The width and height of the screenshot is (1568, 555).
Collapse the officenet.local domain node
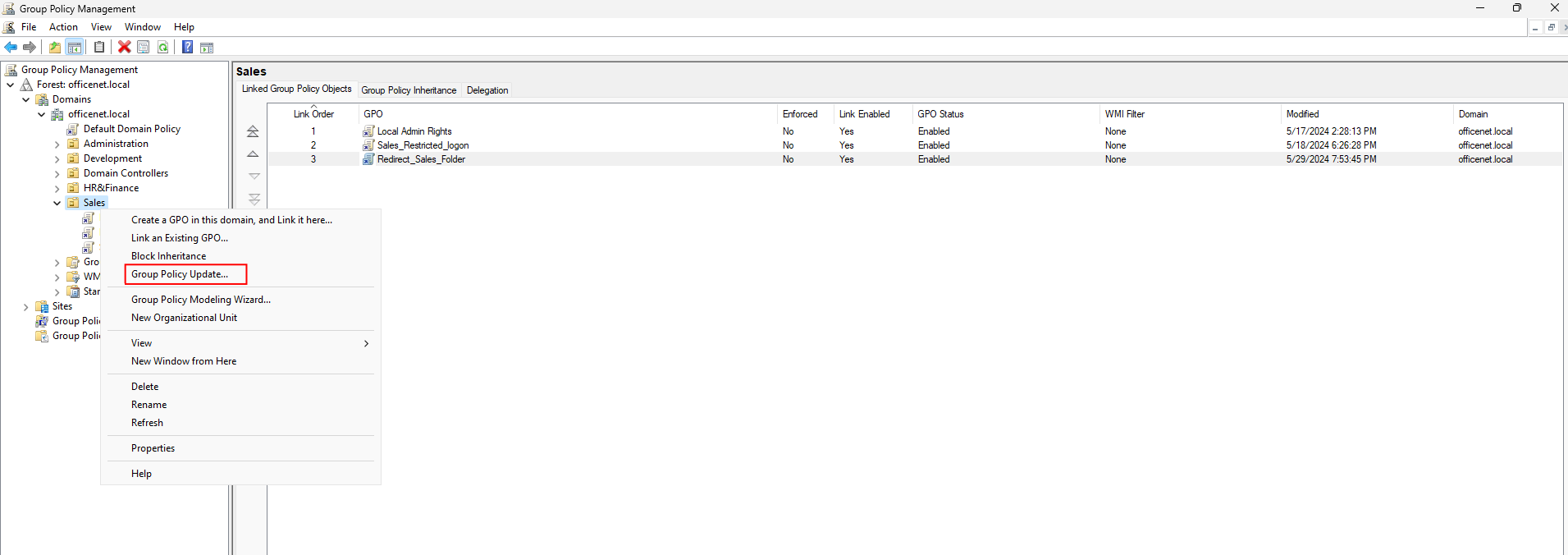click(42, 114)
